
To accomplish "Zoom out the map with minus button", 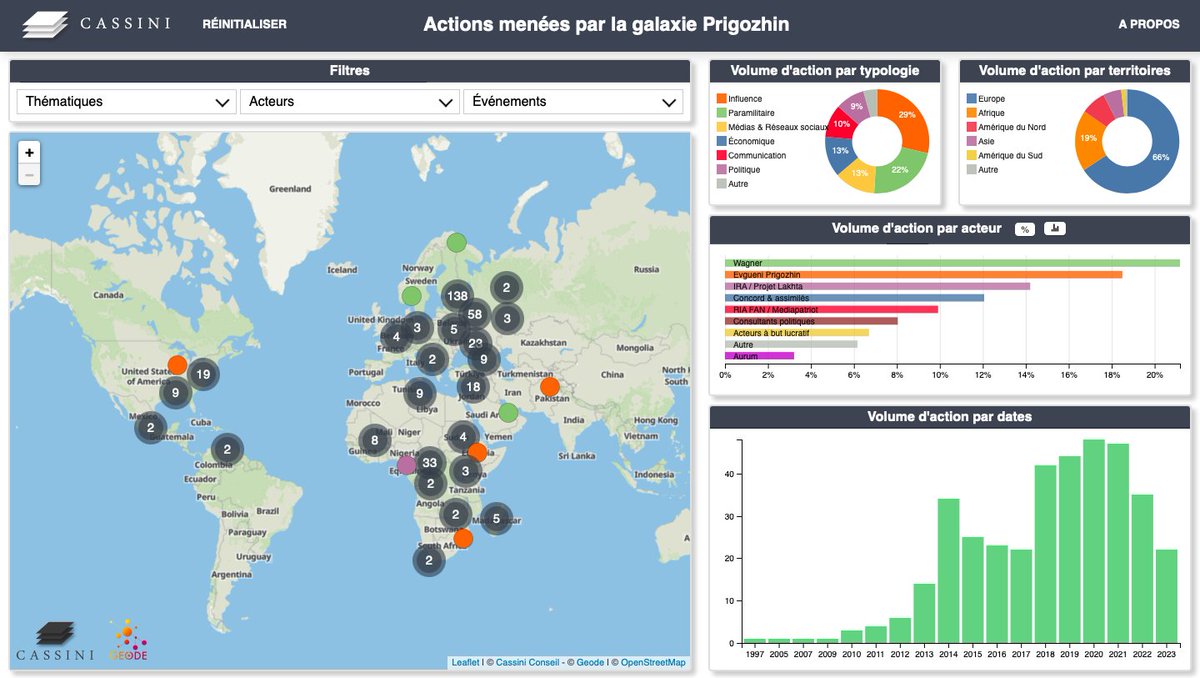I will point(30,175).
